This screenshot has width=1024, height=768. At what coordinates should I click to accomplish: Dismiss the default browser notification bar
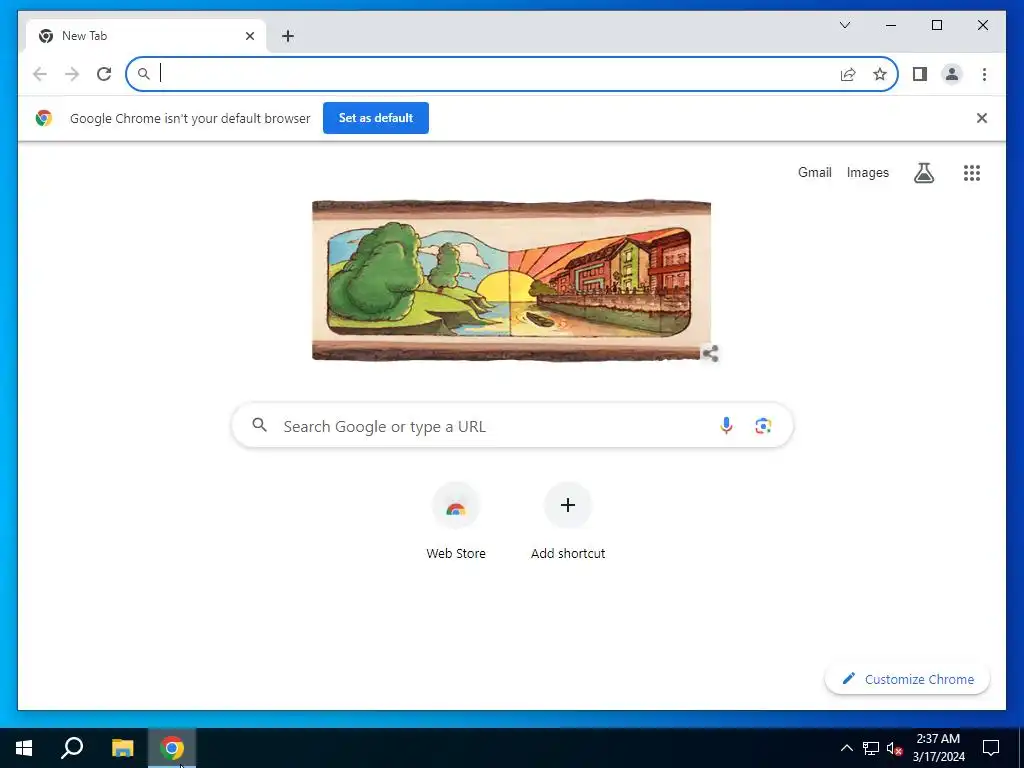[x=982, y=118]
